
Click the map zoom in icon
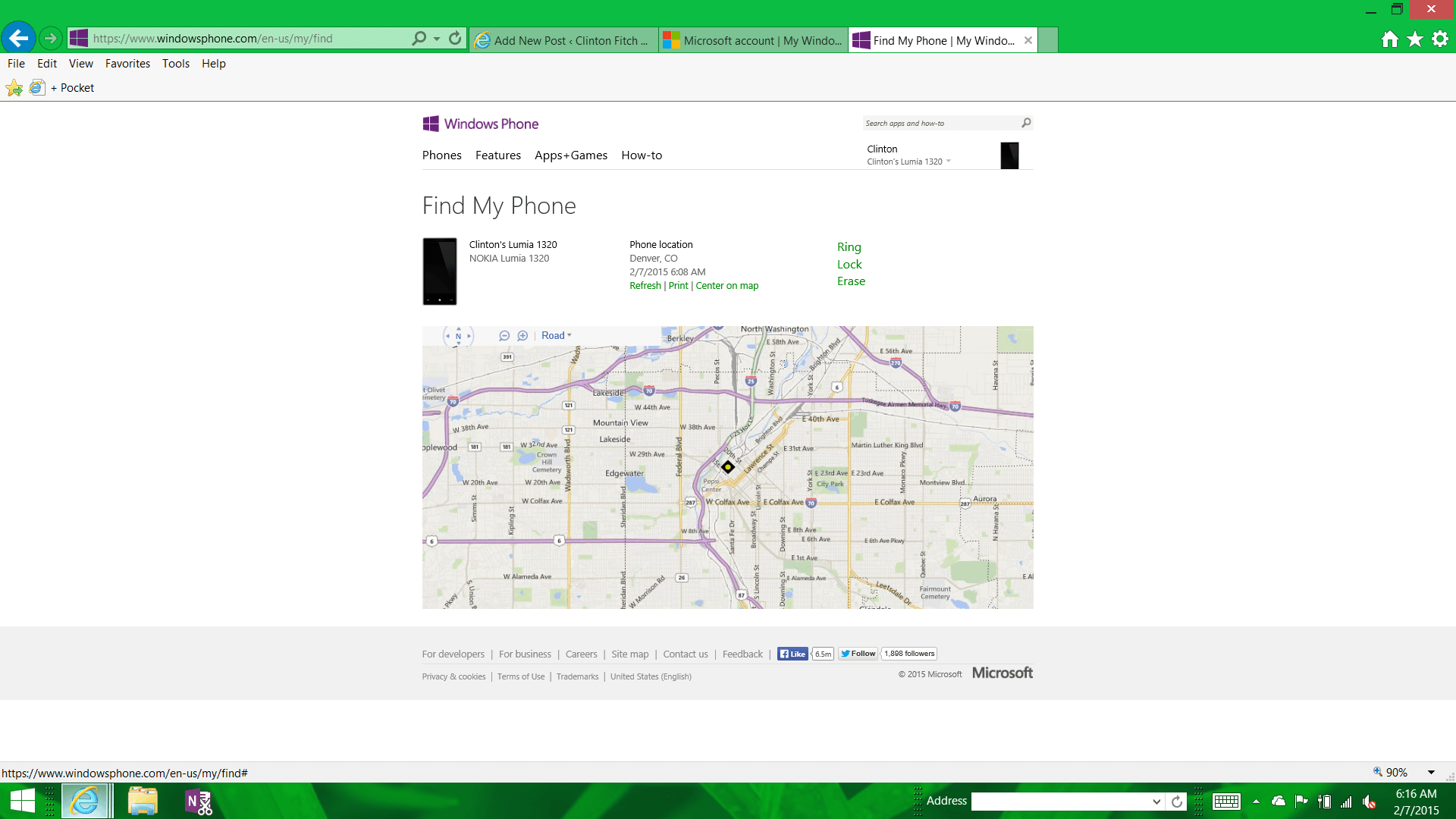point(522,336)
